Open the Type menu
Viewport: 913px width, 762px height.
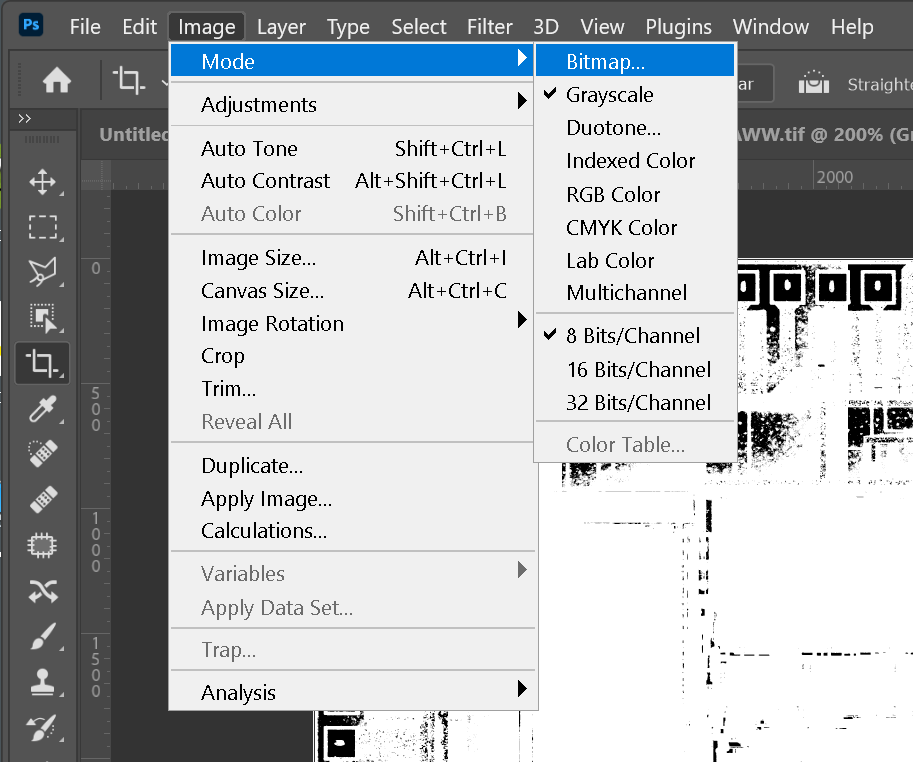pos(348,27)
